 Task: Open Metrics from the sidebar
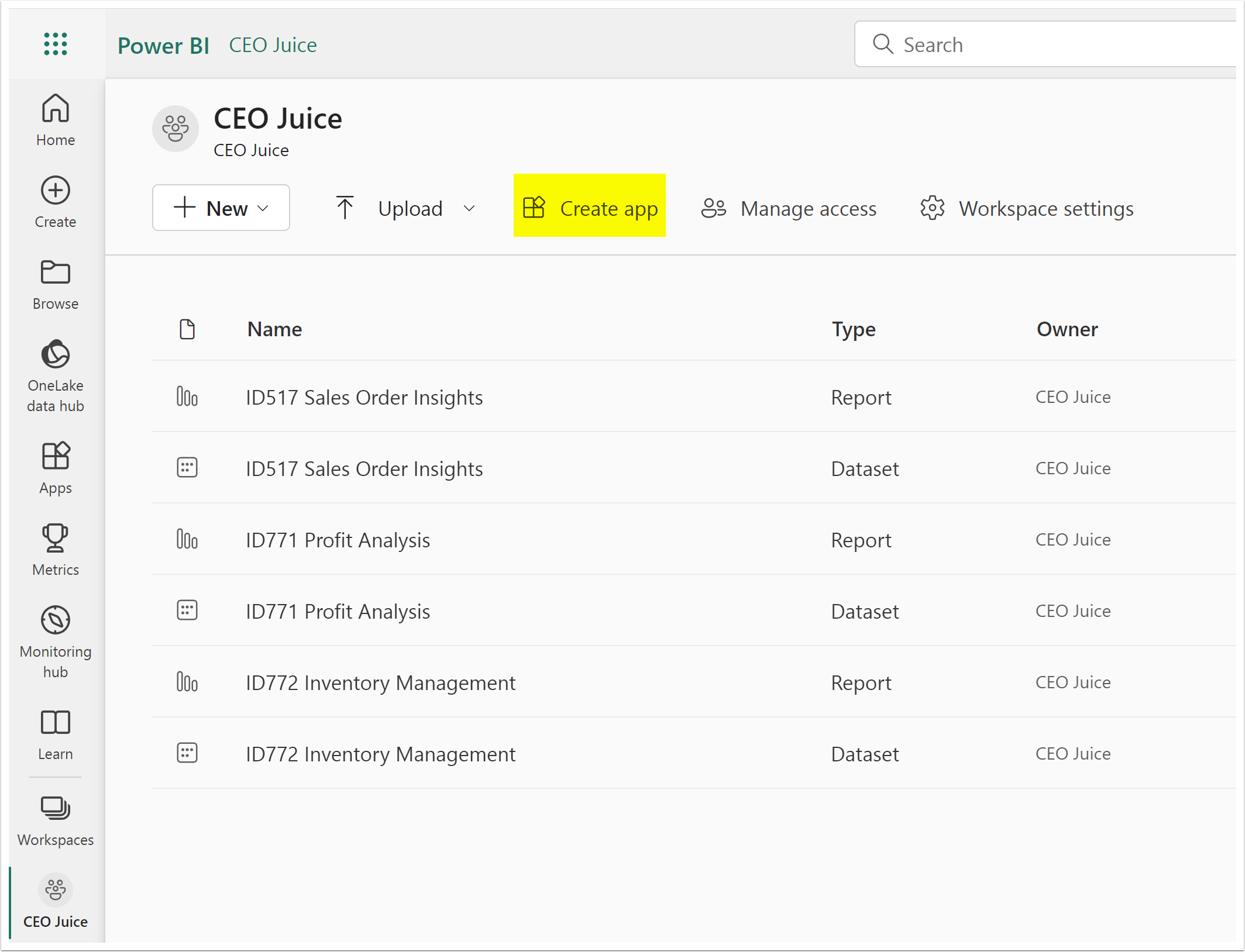click(56, 550)
